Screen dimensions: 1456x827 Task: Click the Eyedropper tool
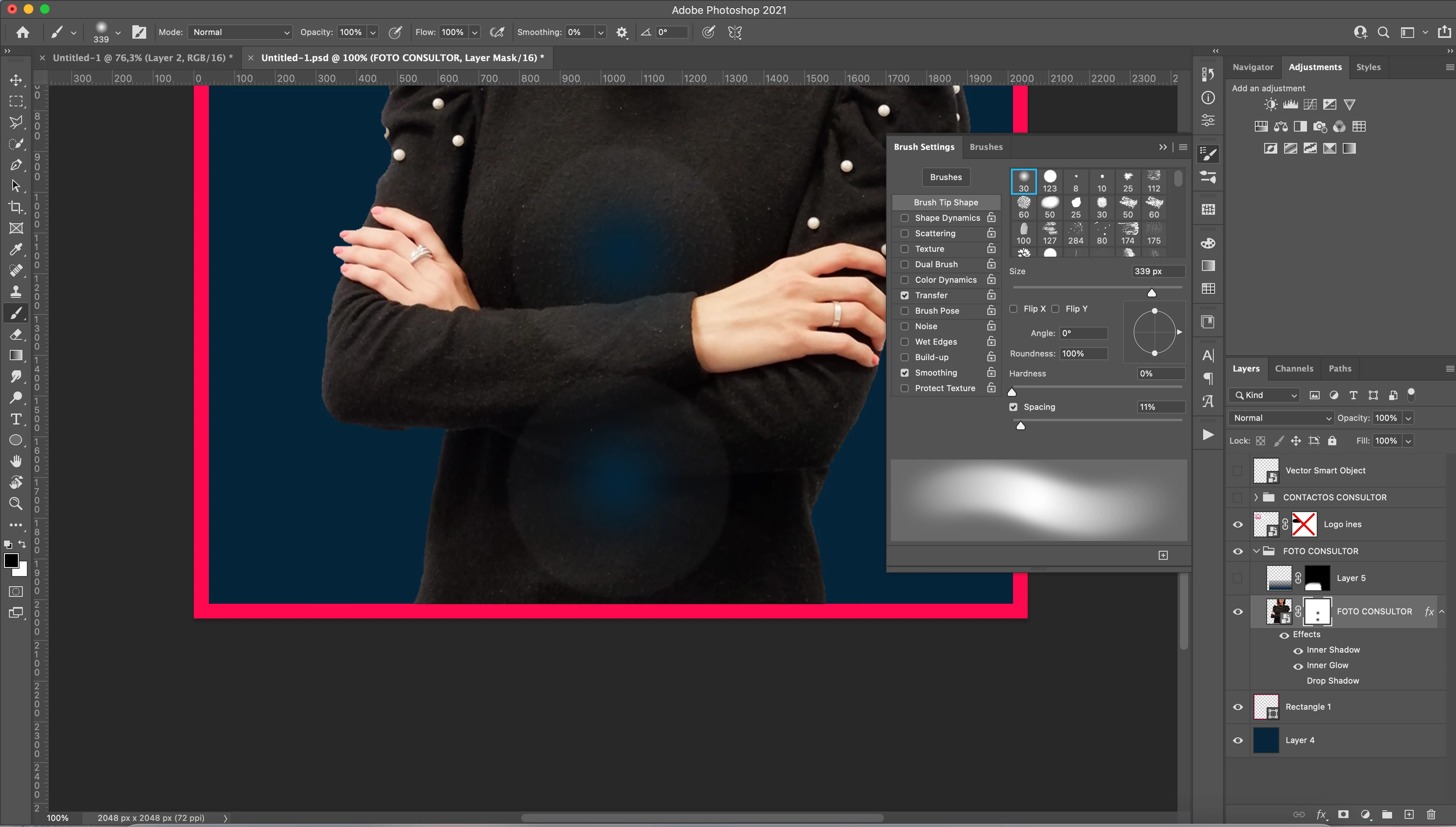pyautogui.click(x=16, y=249)
